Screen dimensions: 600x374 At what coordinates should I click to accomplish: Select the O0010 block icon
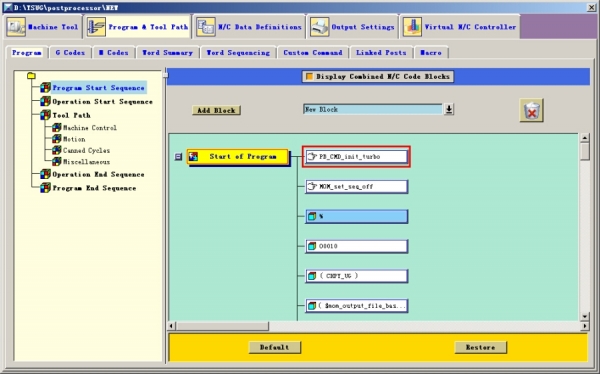click(x=312, y=246)
